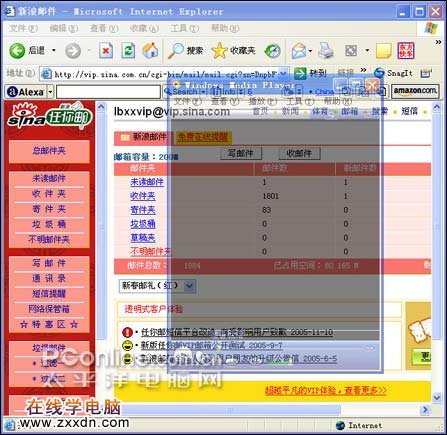Click the 写邮件 compose button
447x435 pixels.
241,153
